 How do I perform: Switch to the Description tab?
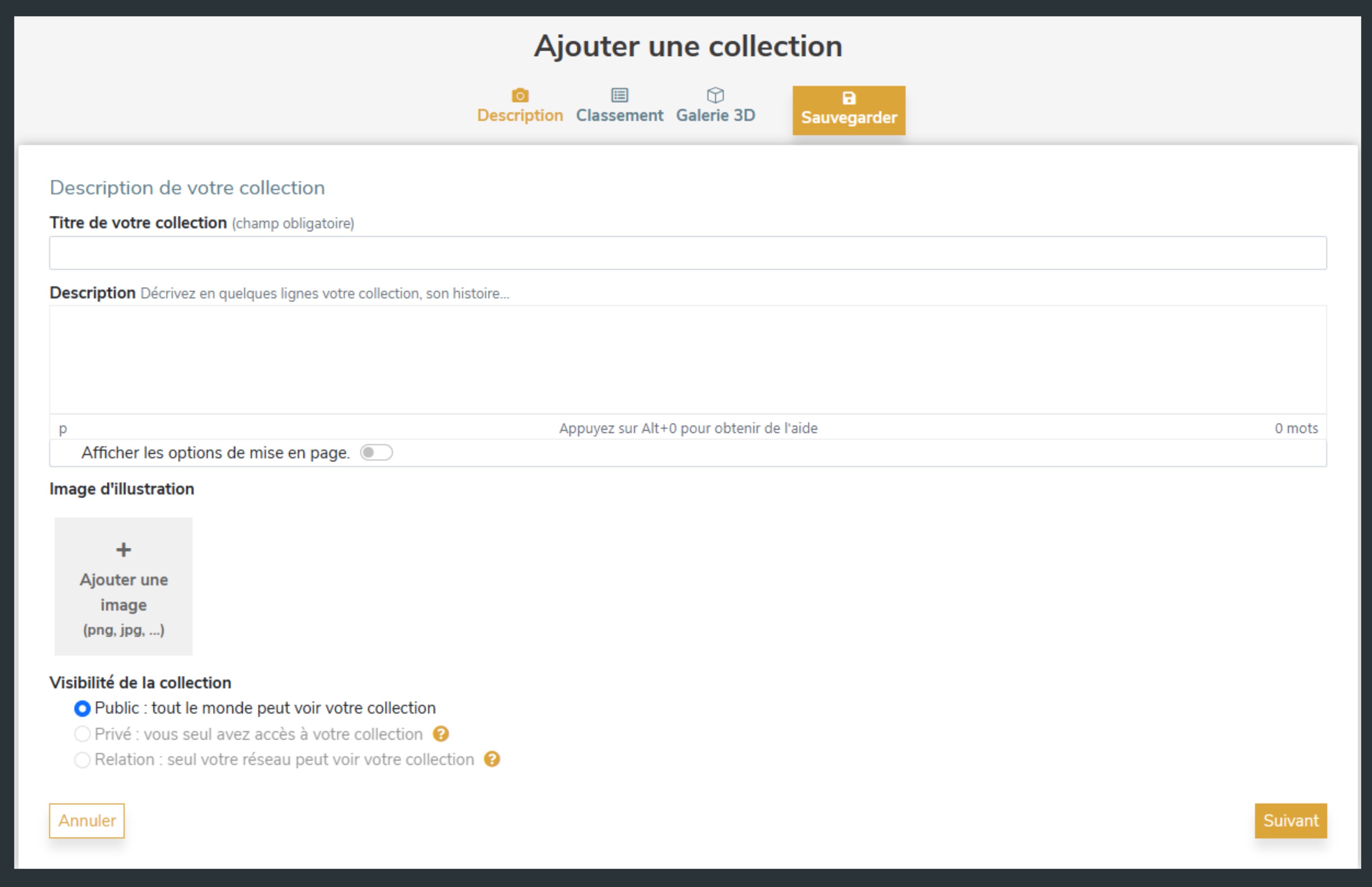(x=520, y=106)
